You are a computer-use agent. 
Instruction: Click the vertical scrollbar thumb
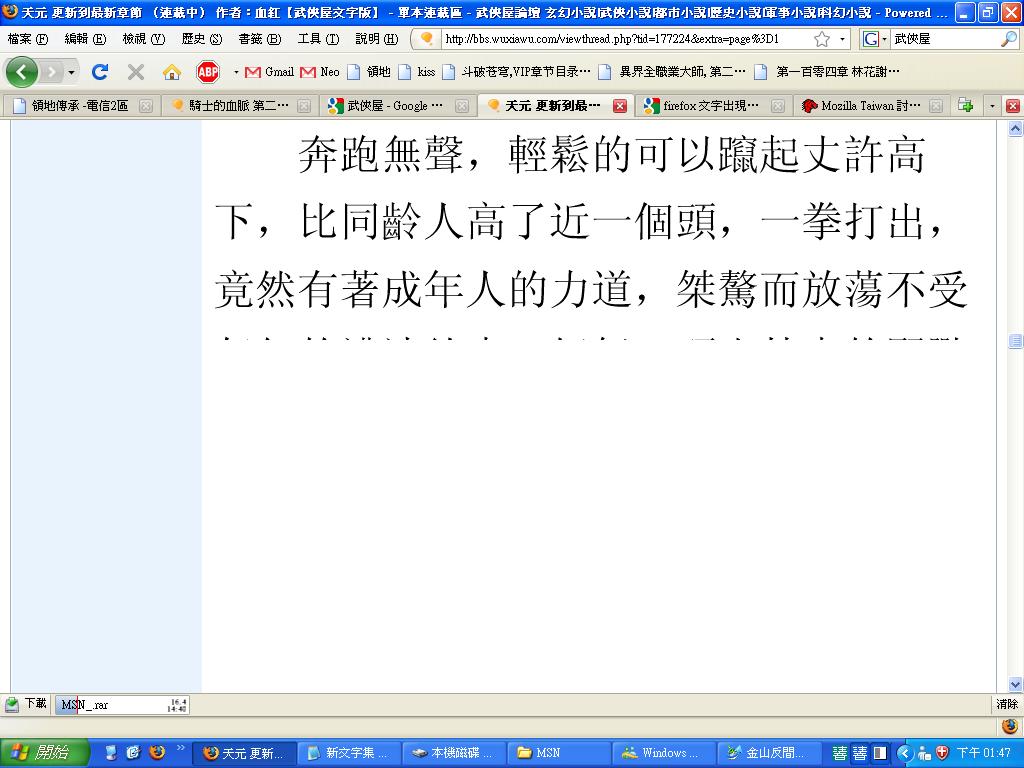pyautogui.click(x=1015, y=340)
